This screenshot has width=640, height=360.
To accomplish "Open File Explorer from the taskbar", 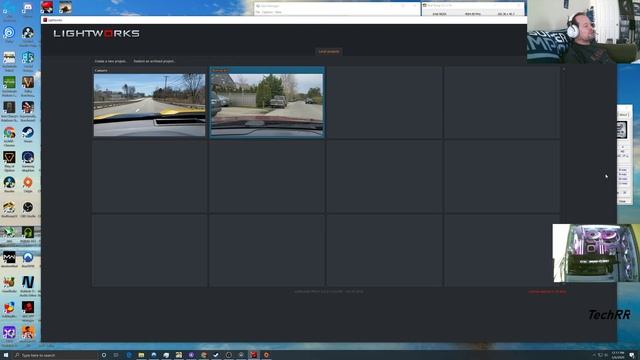I will point(141,355).
